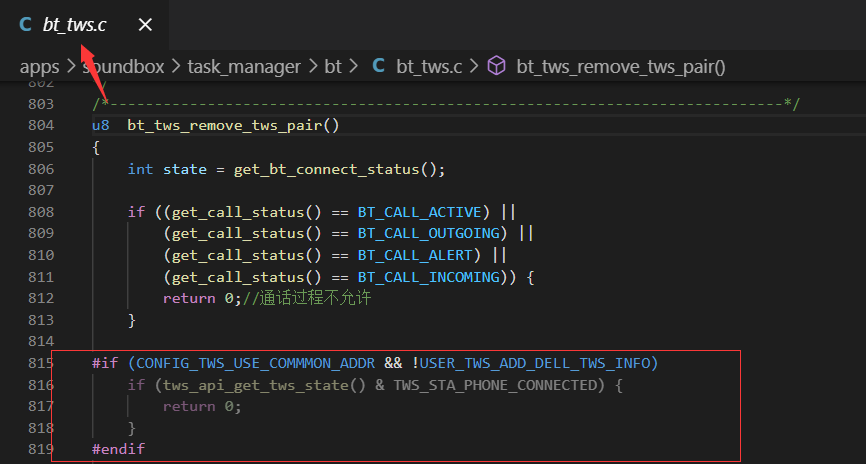Place cursor on bt_tws_remove_tws_pair function name
Viewport: 866px width, 464px height.
225,126
